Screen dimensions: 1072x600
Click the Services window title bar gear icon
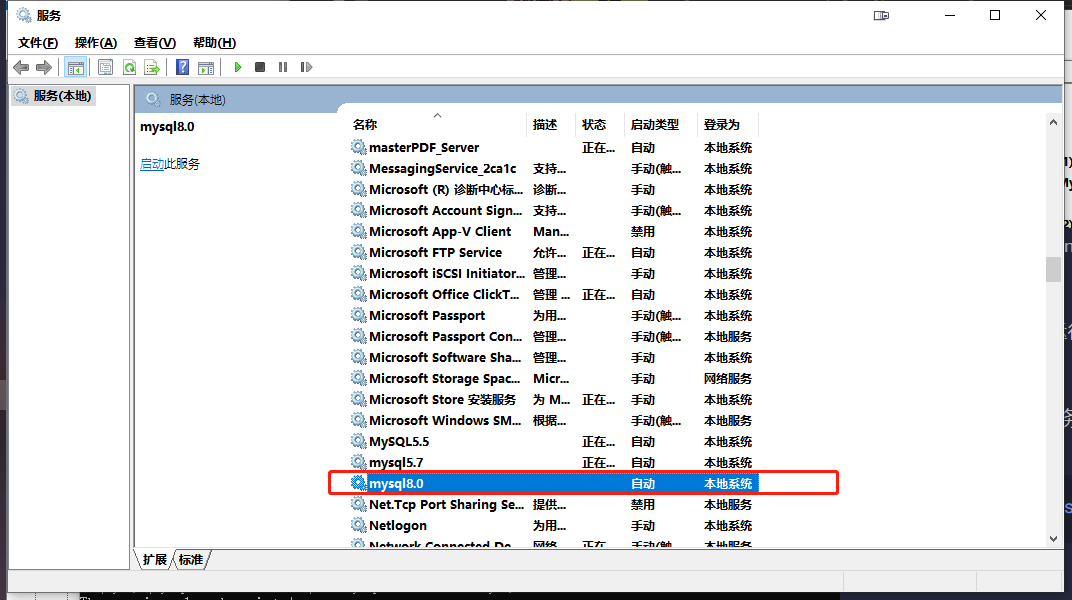[23, 15]
